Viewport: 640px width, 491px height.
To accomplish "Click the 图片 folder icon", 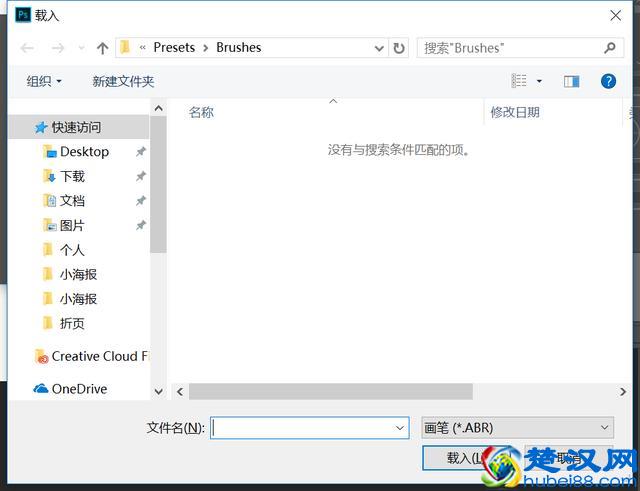I will pyautogui.click(x=49, y=225).
